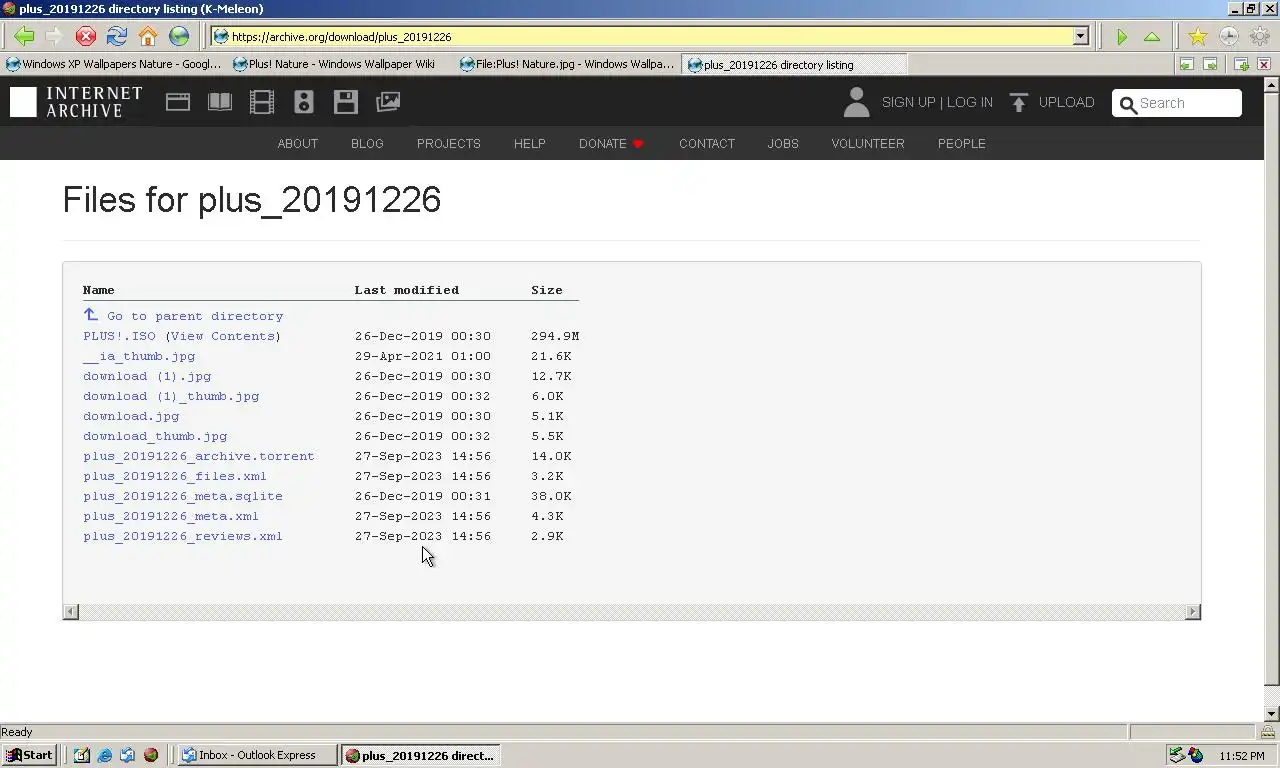Switch to Plus! Nature - Windows Wallpaper Wiki tab
1280x768 pixels.
click(x=341, y=64)
